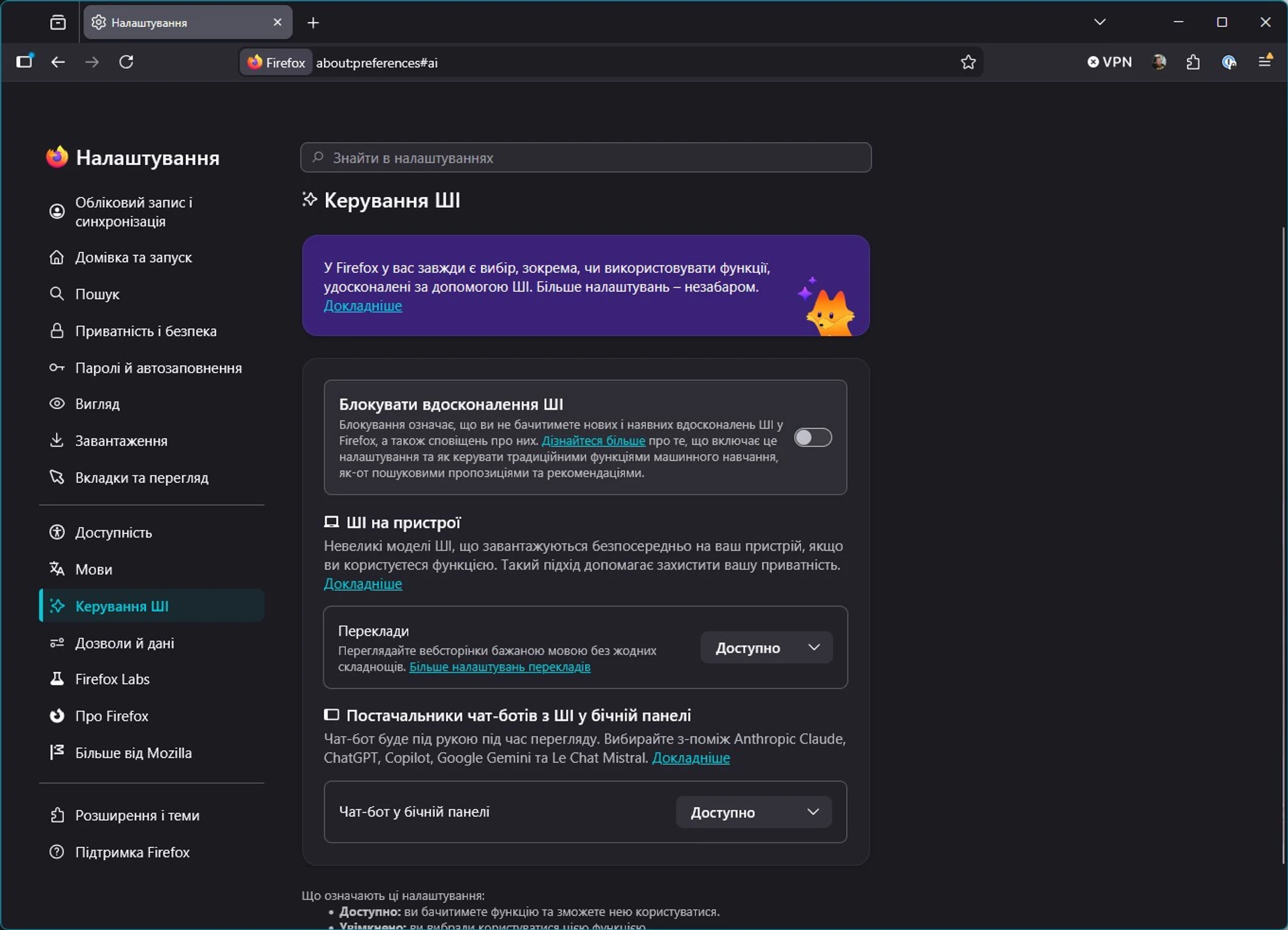Go back one page
This screenshot has height=930, width=1288.
coord(58,62)
